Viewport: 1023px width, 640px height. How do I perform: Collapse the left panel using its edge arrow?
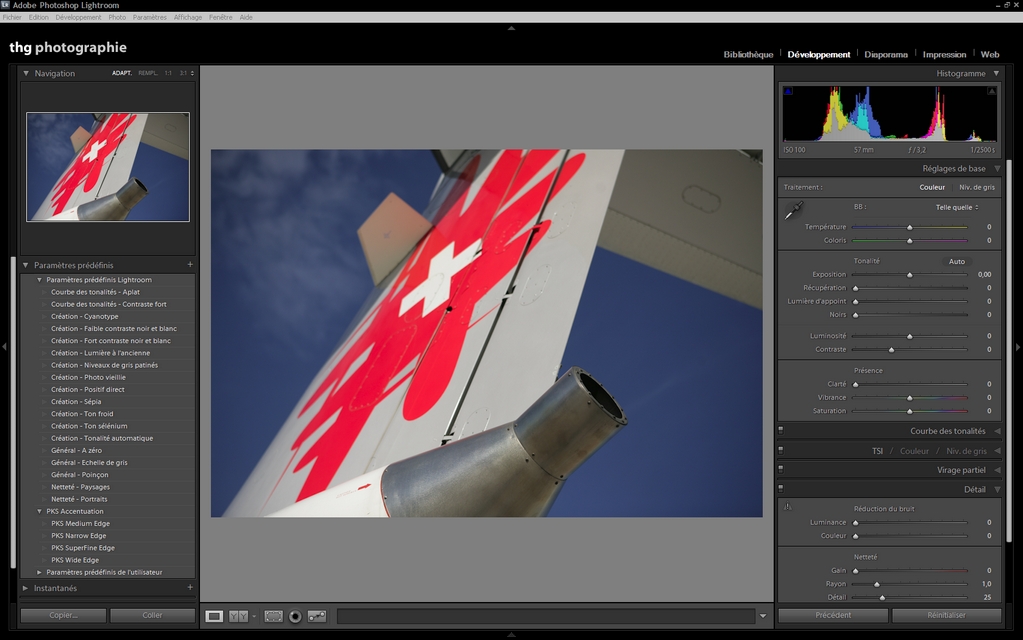5,346
